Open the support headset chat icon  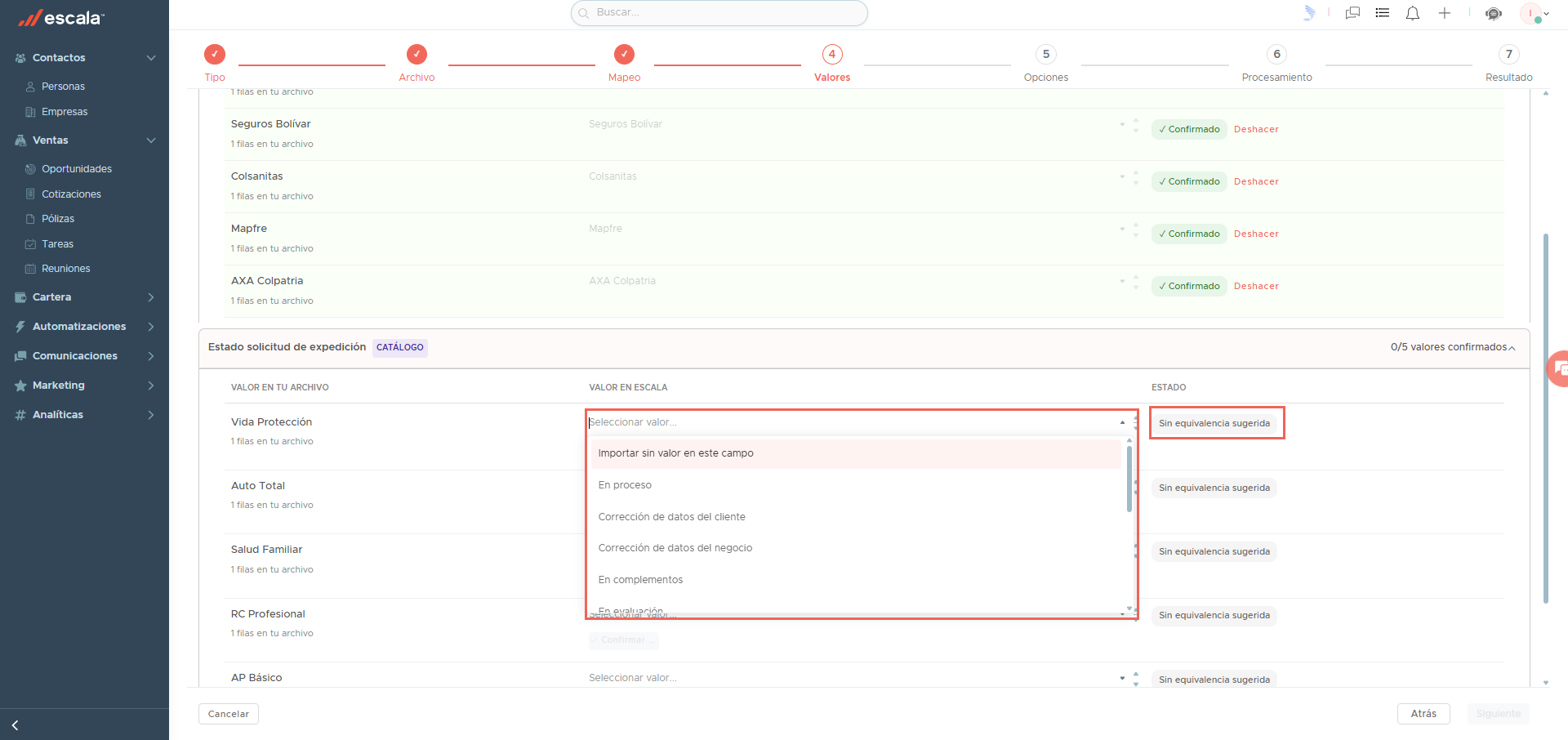(x=1494, y=13)
